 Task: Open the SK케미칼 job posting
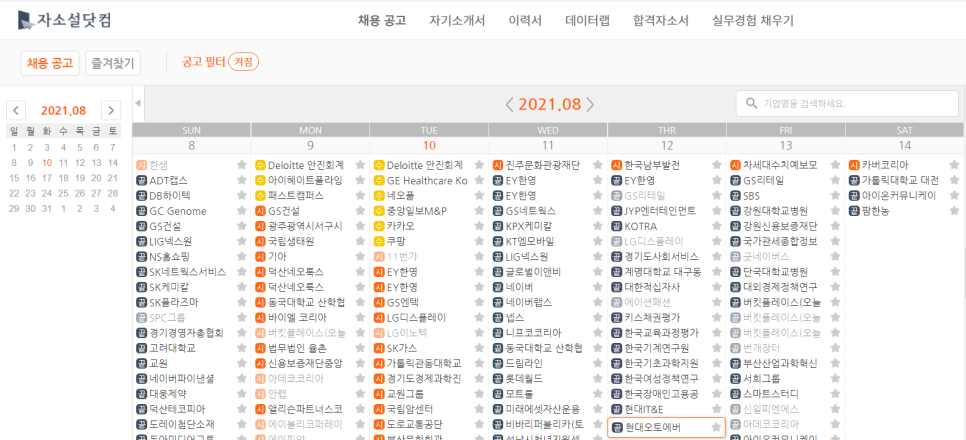[x=169, y=287]
